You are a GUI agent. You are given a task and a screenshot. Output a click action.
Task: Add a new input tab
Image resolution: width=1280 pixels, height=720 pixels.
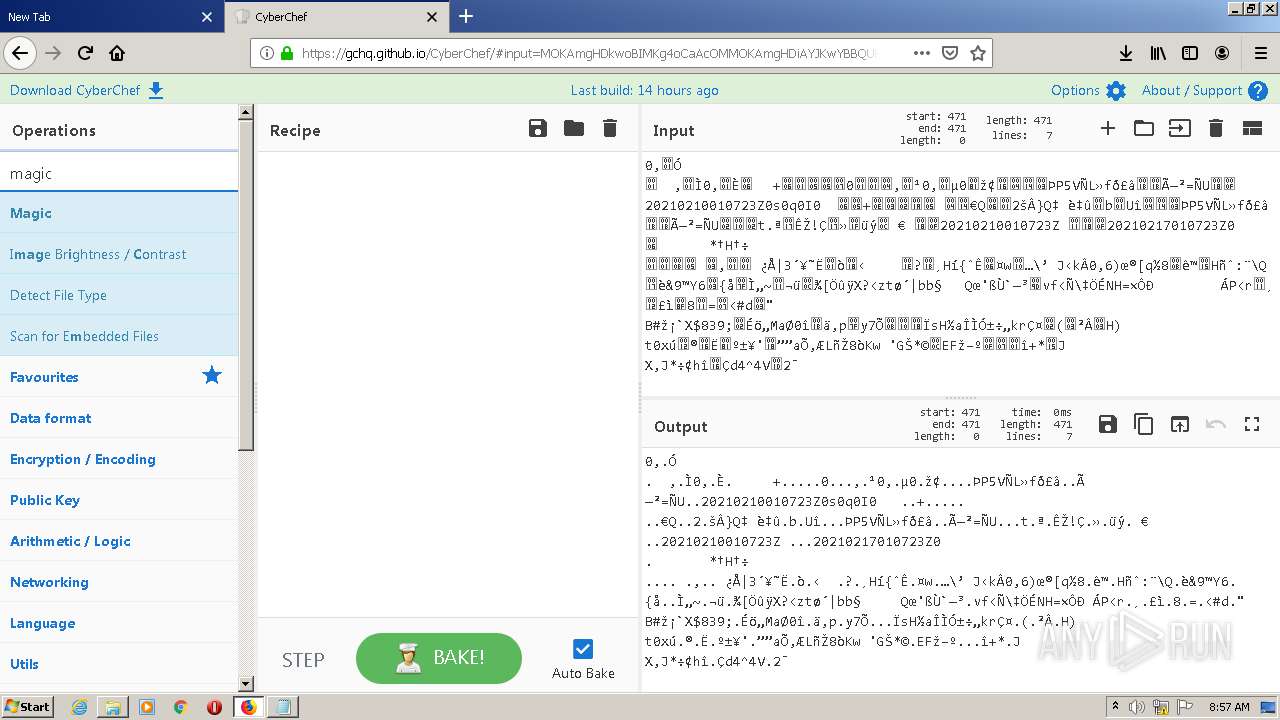(1108, 128)
